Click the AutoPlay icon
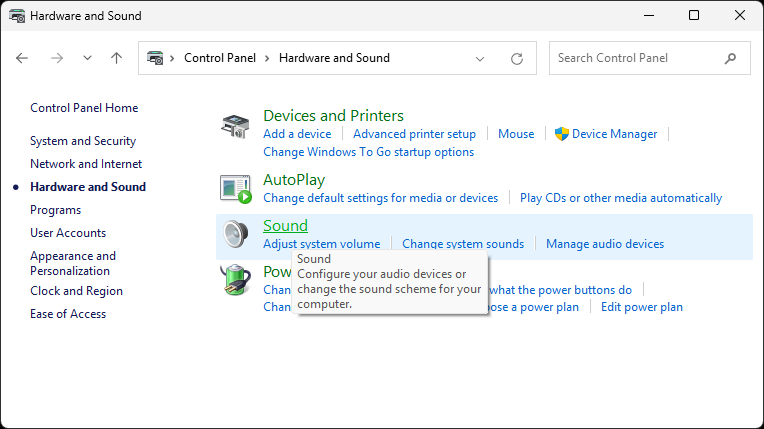 236,188
